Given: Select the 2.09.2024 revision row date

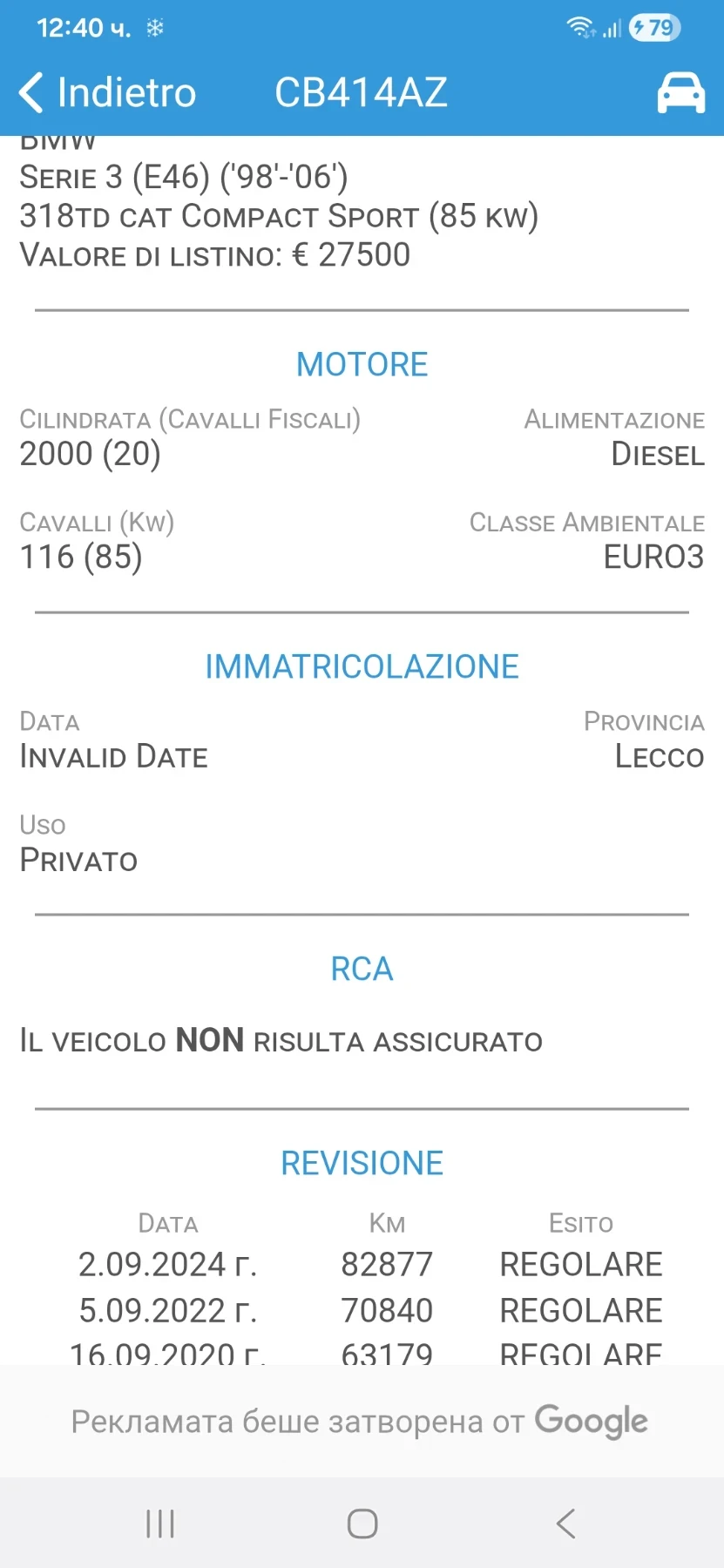Looking at the screenshot, I should (x=167, y=1264).
